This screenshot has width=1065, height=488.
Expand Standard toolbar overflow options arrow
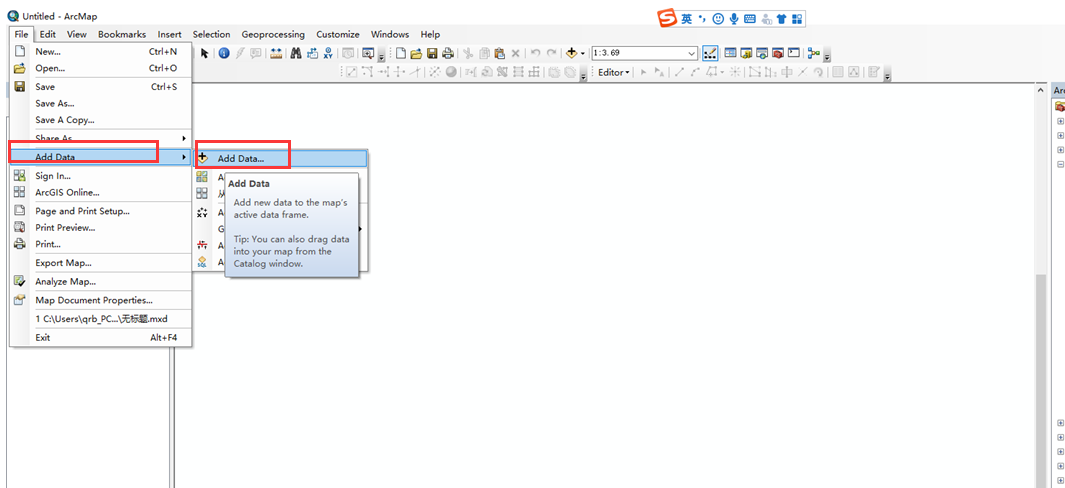pos(827,56)
